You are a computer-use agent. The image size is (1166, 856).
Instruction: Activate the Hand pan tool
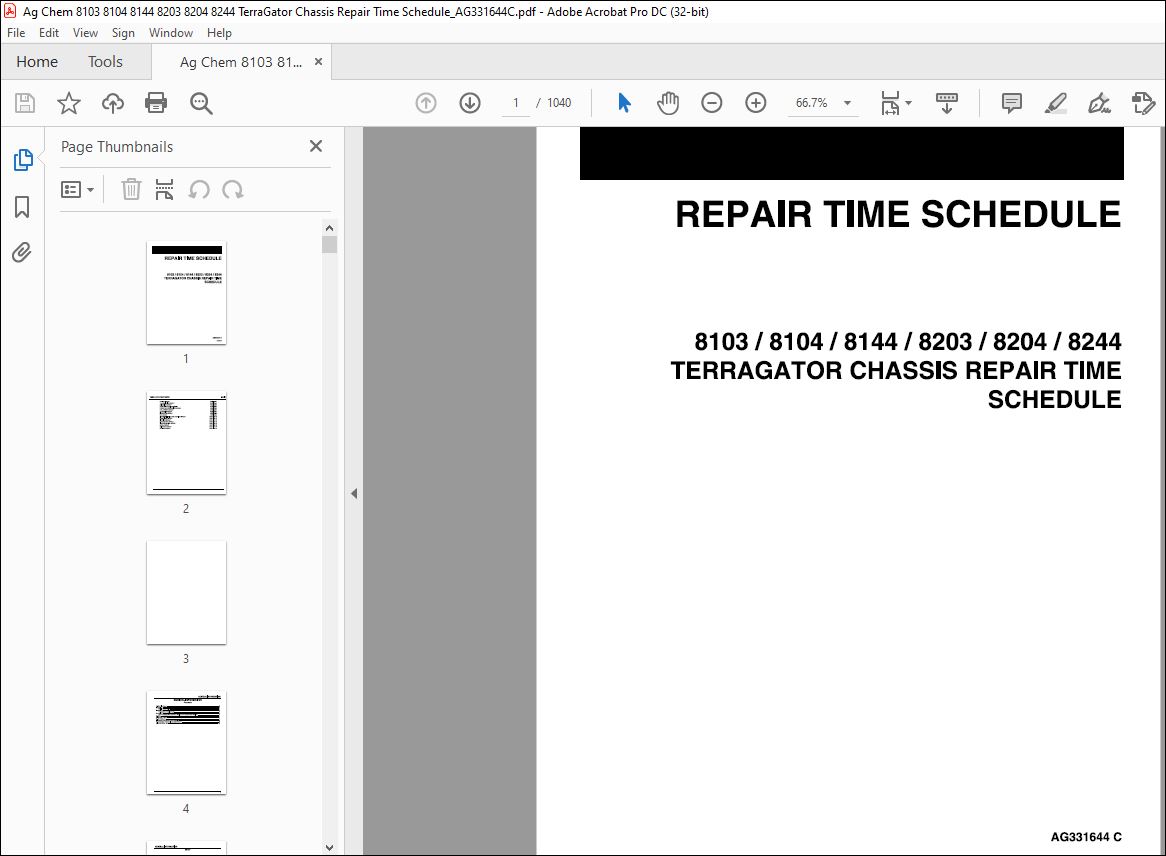pyautogui.click(x=668, y=103)
